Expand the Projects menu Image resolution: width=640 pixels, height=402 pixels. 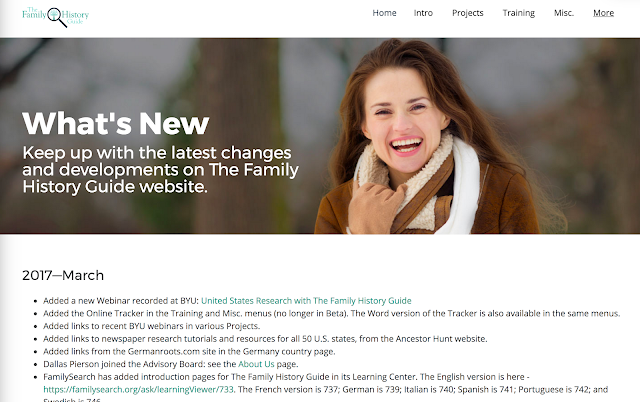(467, 13)
